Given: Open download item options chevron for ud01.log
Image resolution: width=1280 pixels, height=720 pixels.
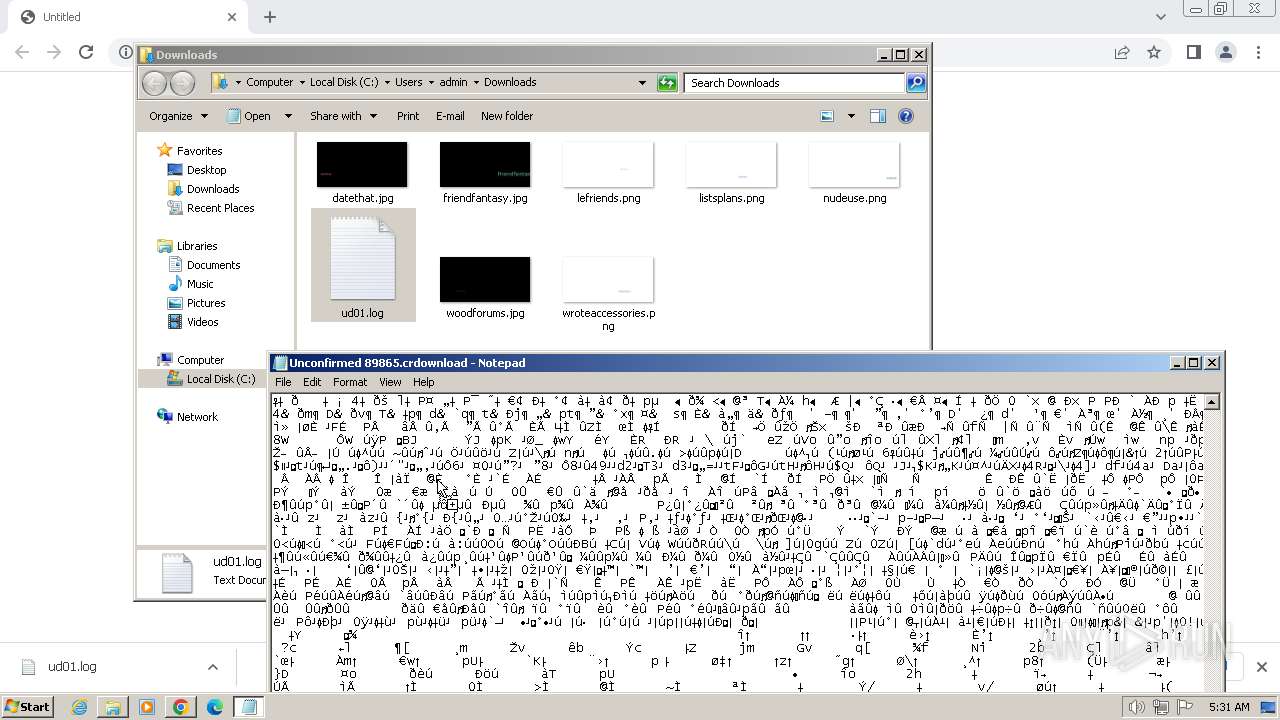Looking at the screenshot, I should coord(212,667).
